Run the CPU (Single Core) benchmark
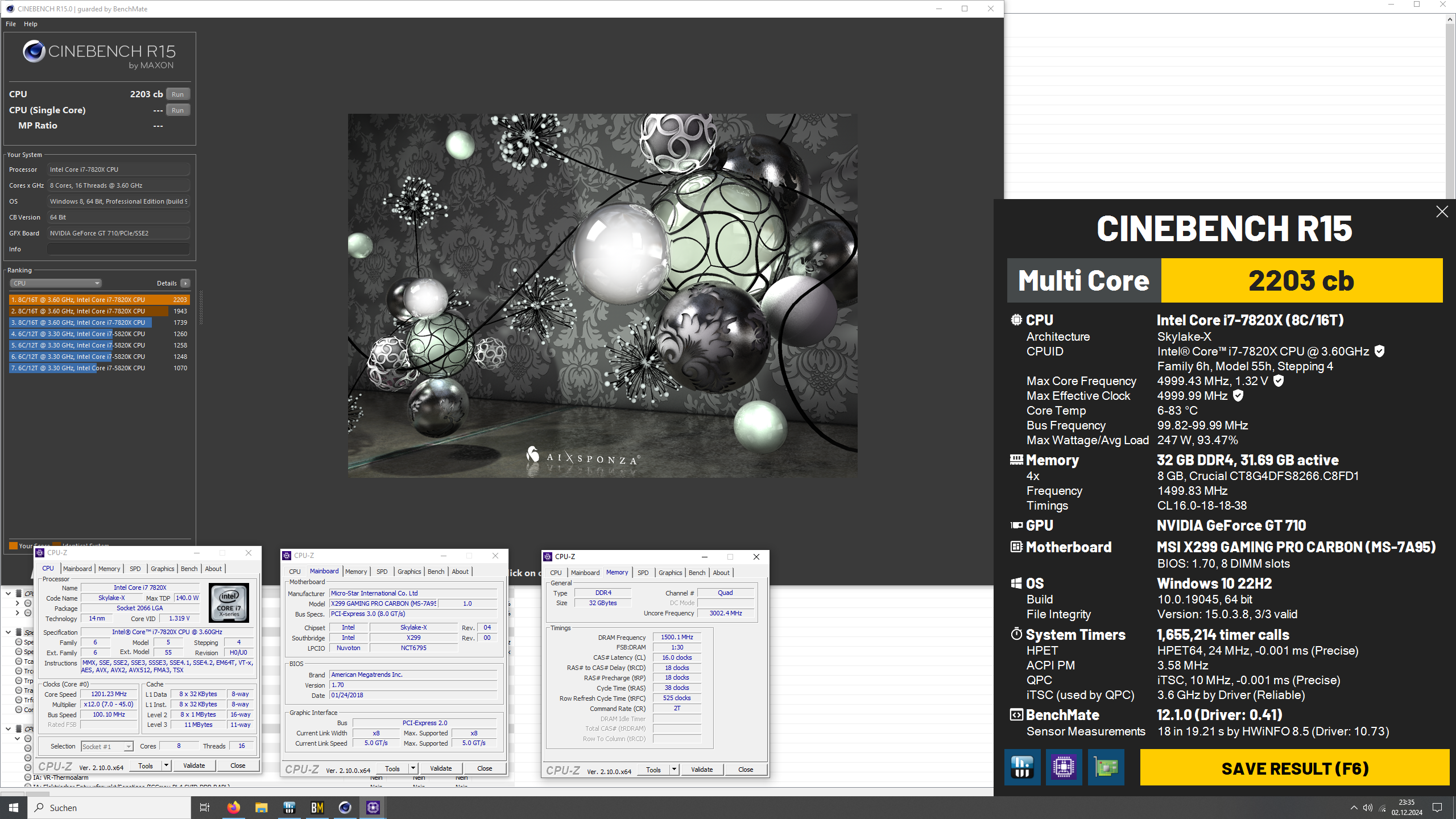Viewport: 1456px width, 819px height. (178, 110)
